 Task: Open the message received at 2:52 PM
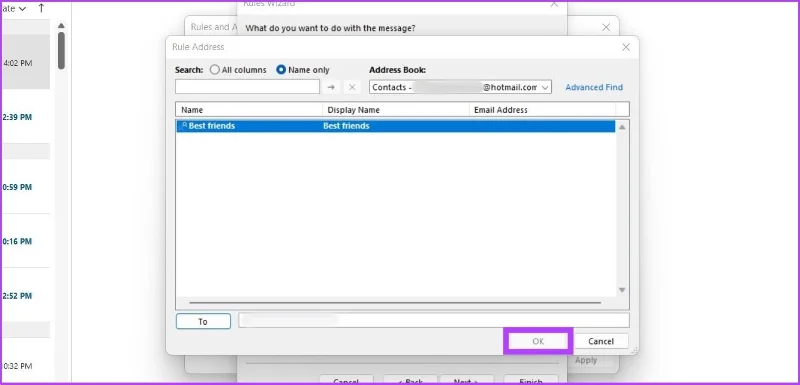coord(27,295)
